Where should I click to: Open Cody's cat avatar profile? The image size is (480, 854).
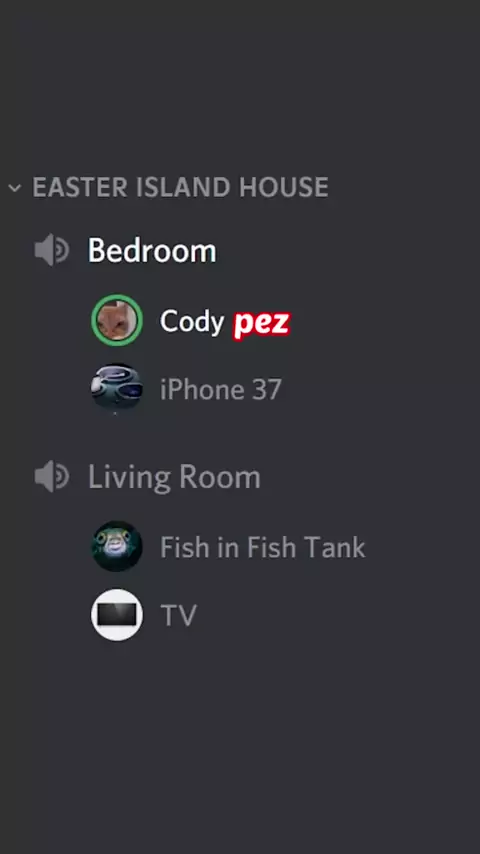pos(117,320)
